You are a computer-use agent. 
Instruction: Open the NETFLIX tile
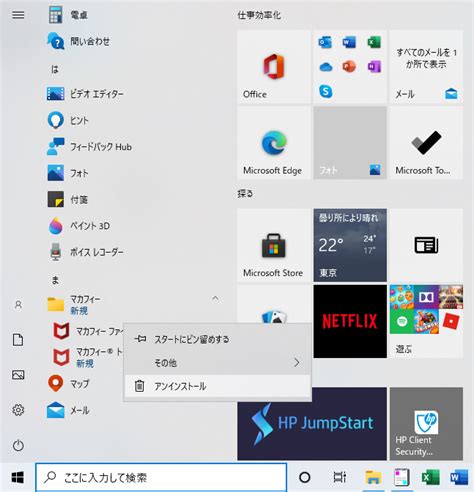(x=350, y=321)
